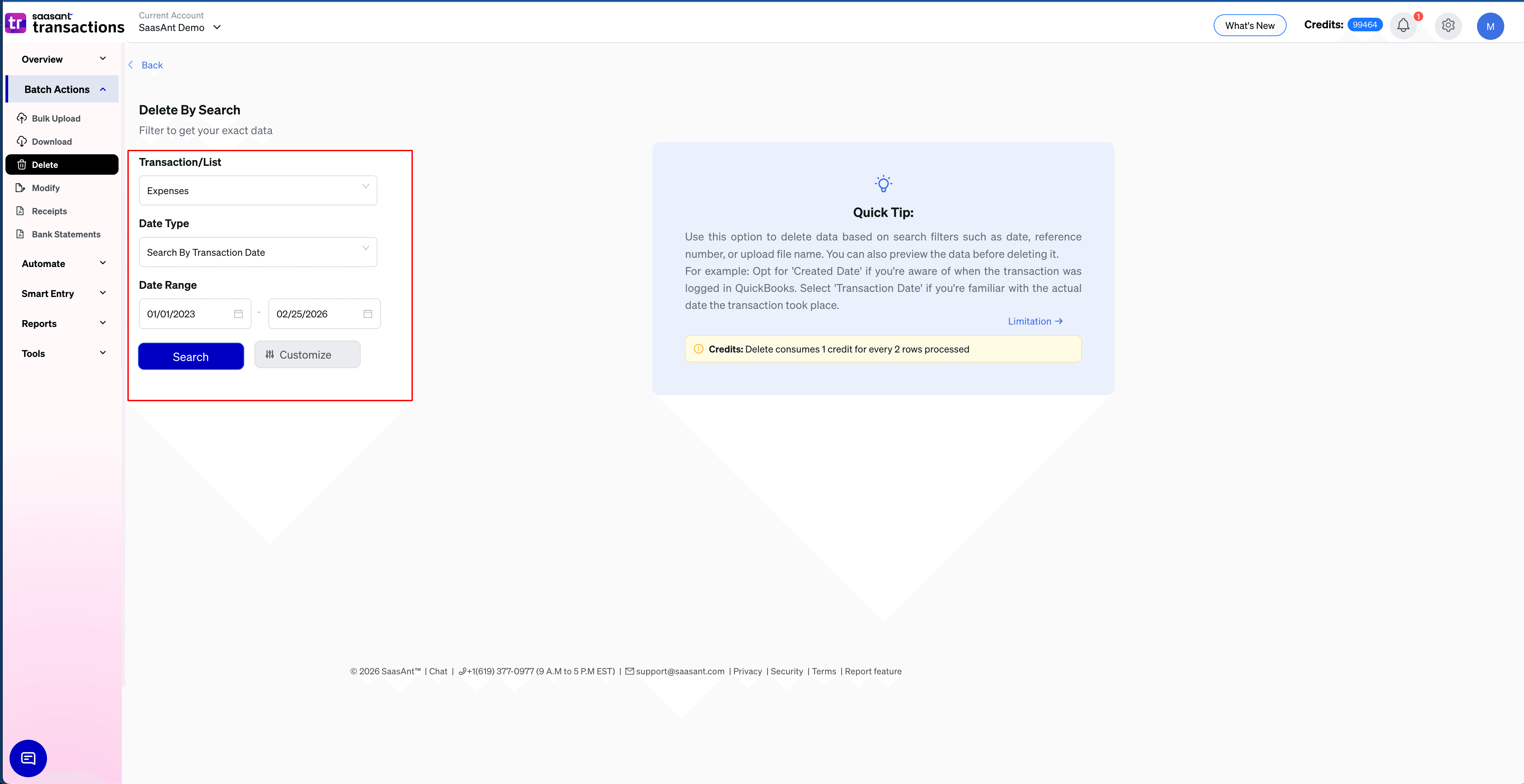
Task: Open Bulk Upload in the sidebar
Action: 56,118
